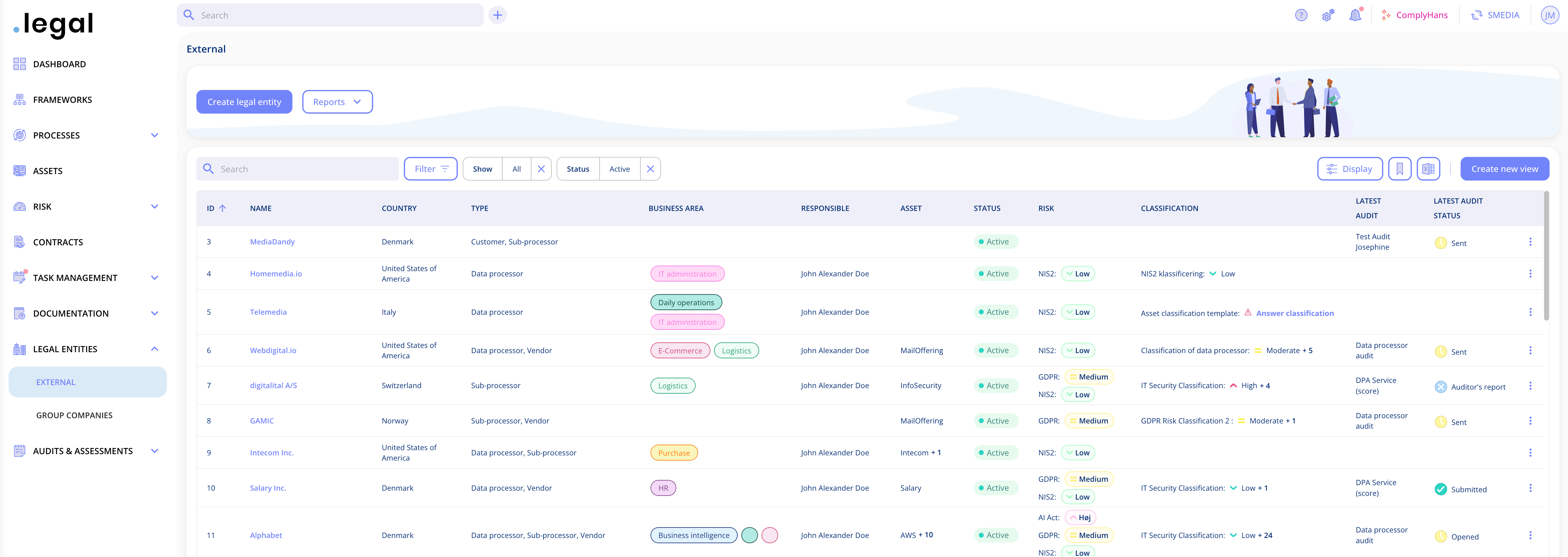Select Group Companies in sidebar
Screen dimensions: 1568x557
74,416
